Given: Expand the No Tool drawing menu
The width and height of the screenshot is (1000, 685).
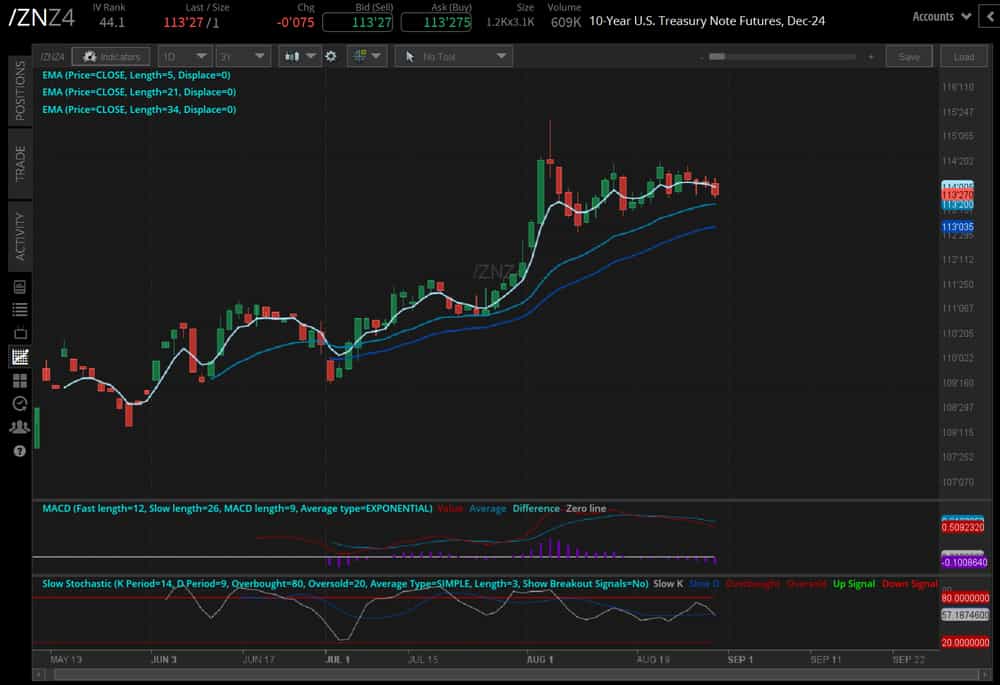Looking at the screenshot, I should pos(453,56).
